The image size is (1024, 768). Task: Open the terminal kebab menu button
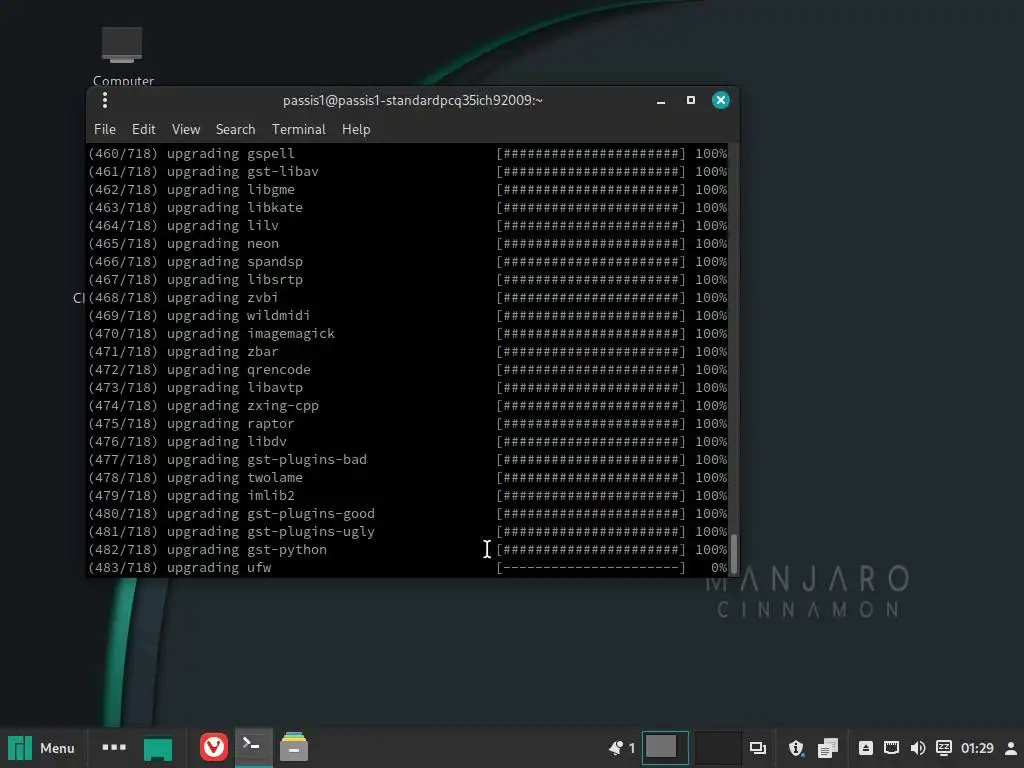pyautogui.click(x=104, y=100)
